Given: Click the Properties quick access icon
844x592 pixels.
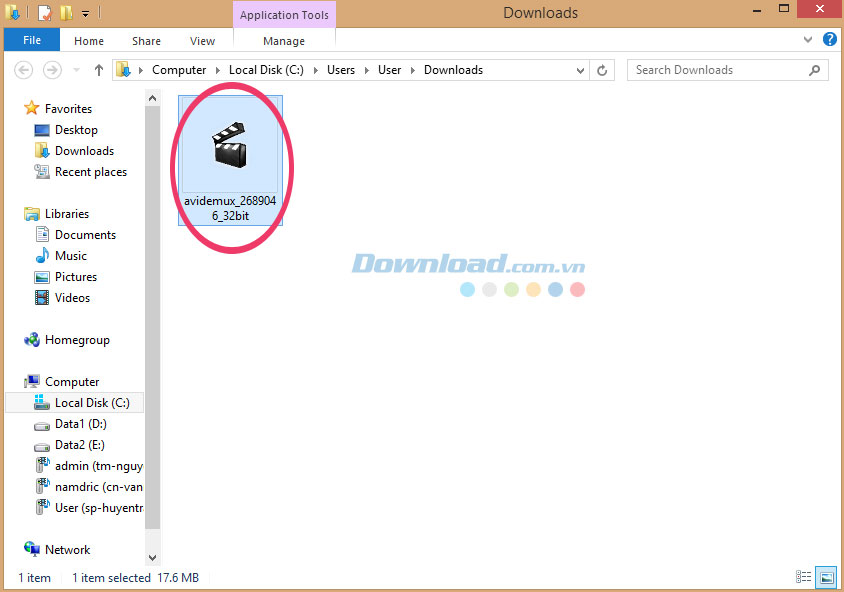Looking at the screenshot, I should click(45, 12).
